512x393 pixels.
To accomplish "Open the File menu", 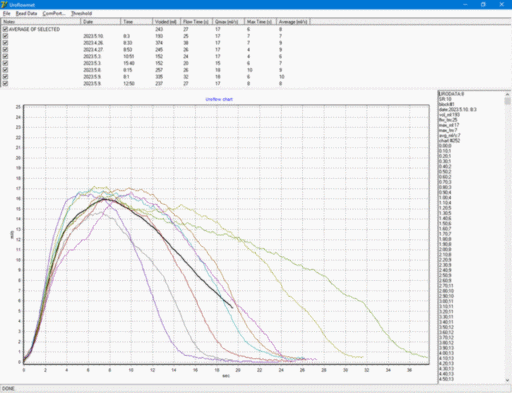I will pyautogui.click(x=6, y=13).
